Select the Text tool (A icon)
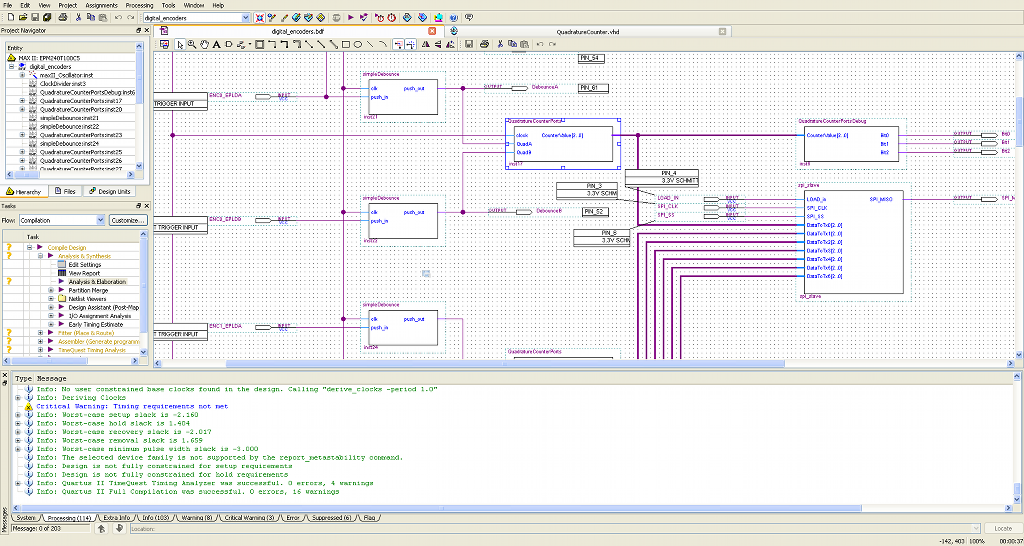Image resolution: width=1024 pixels, height=546 pixels. tap(217, 44)
